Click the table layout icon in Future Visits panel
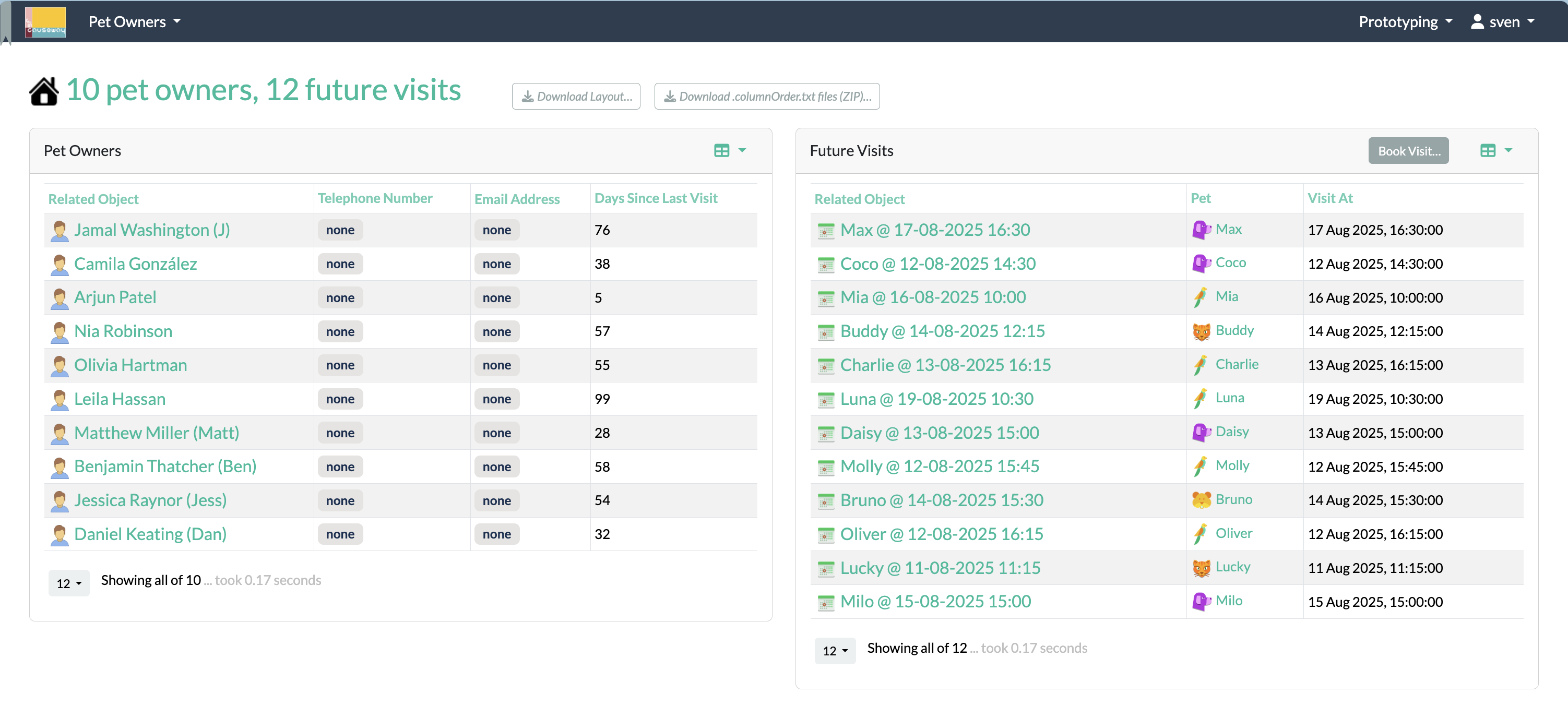Viewport: 1568px width, 718px height. [1487, 150]
